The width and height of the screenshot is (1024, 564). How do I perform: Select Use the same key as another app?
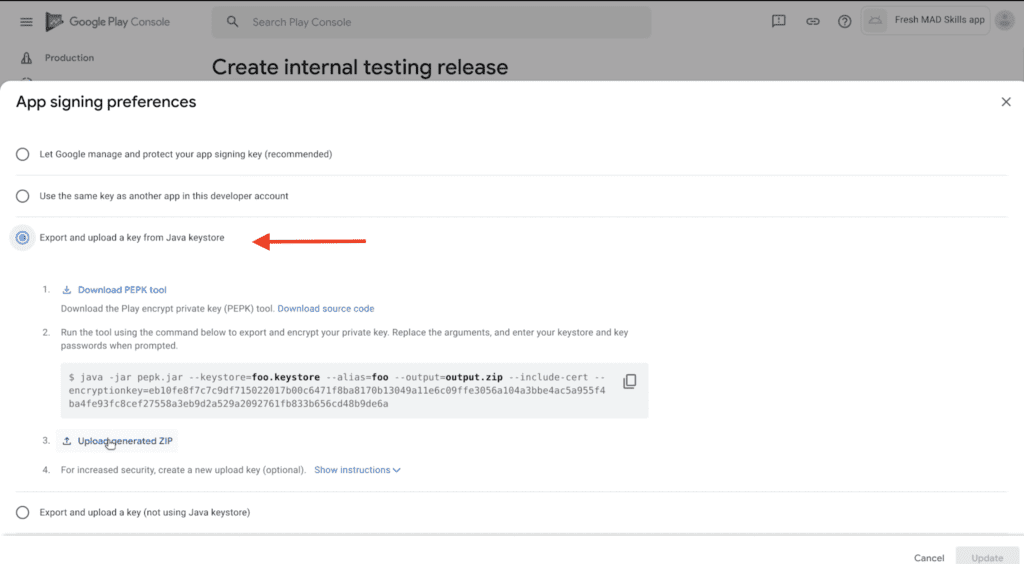pos(22,196)
